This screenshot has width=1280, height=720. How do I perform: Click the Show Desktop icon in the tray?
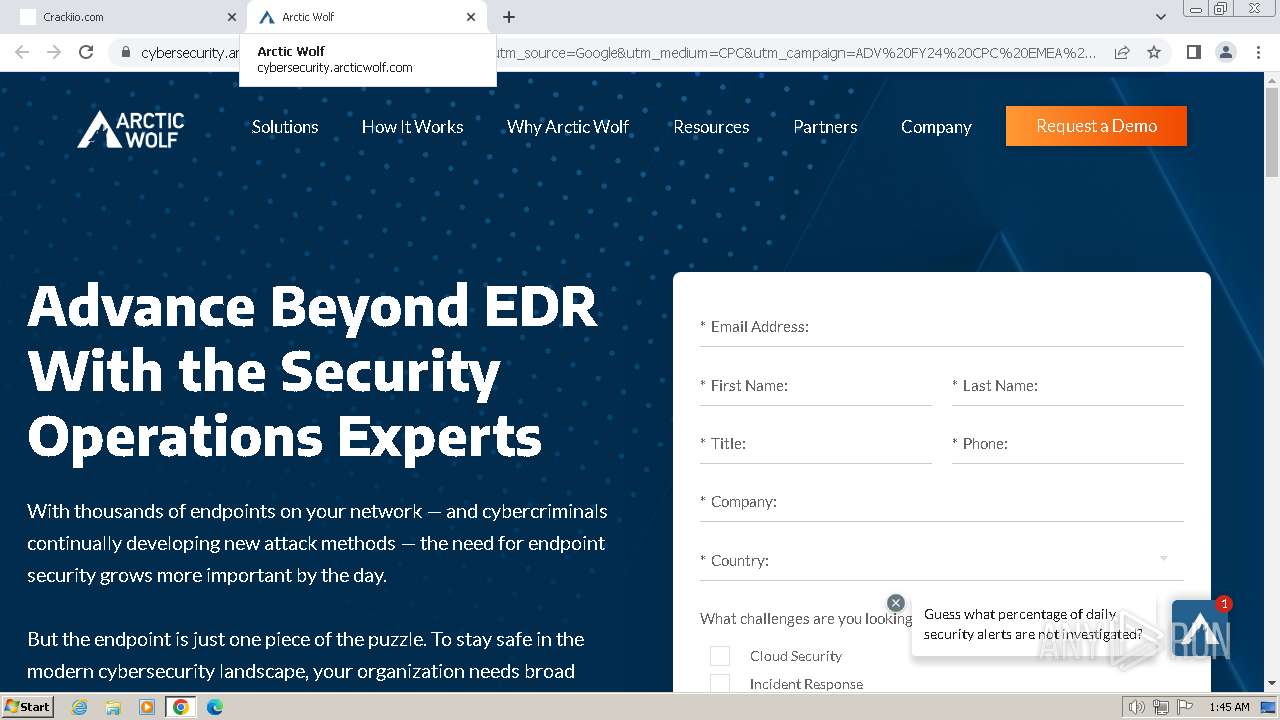[1268, 707]
